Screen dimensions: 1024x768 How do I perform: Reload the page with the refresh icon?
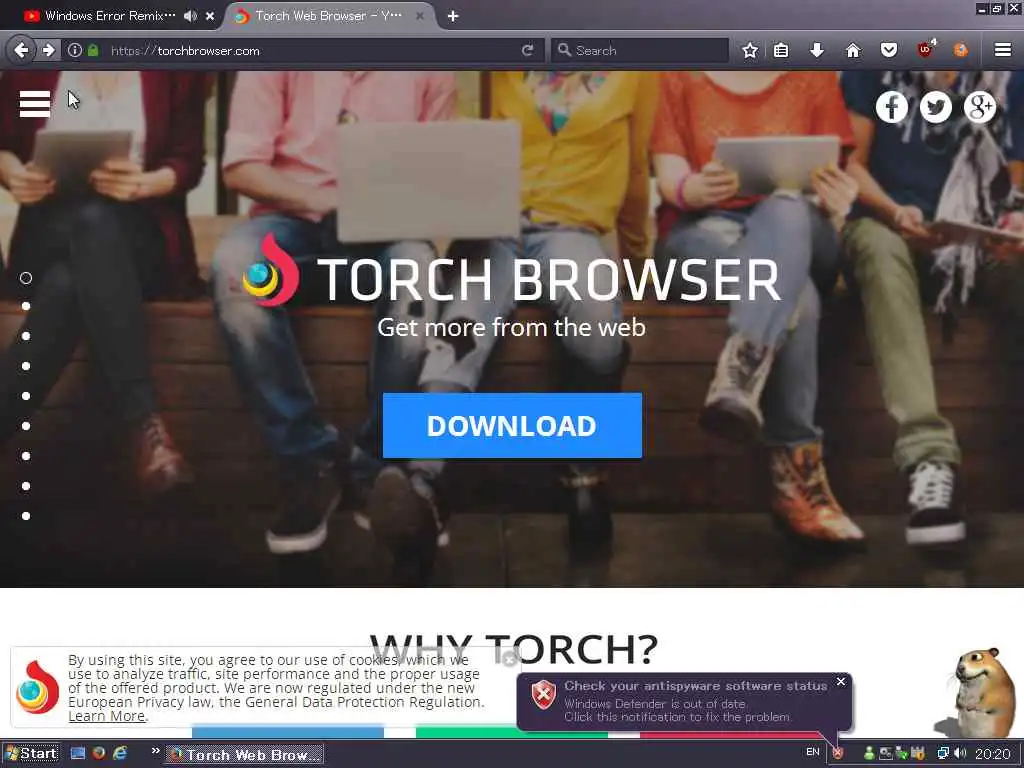tap(528, 50)
